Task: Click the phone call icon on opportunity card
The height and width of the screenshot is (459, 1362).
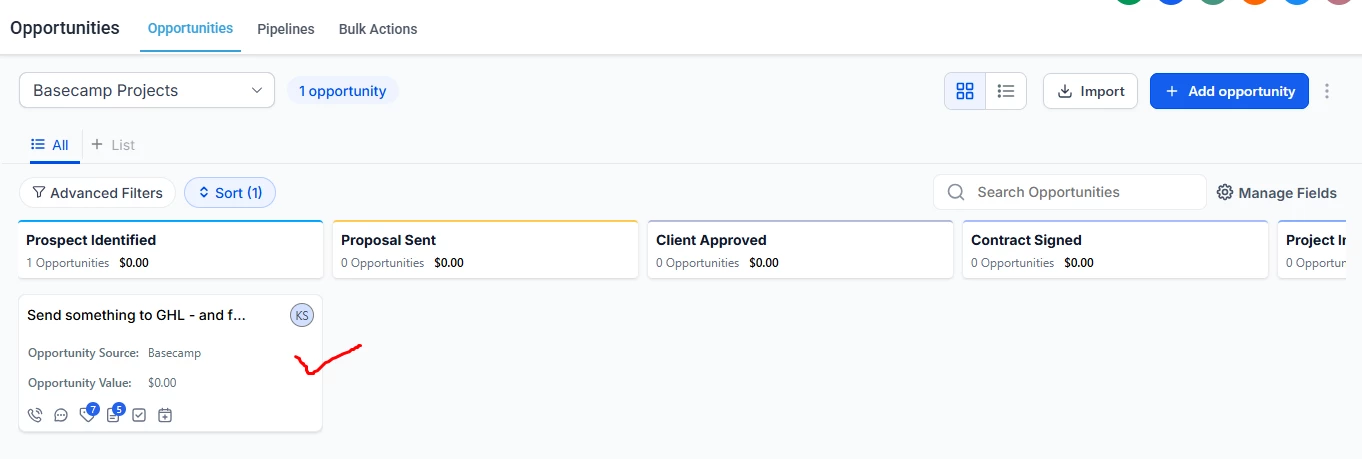Action: 35,415
